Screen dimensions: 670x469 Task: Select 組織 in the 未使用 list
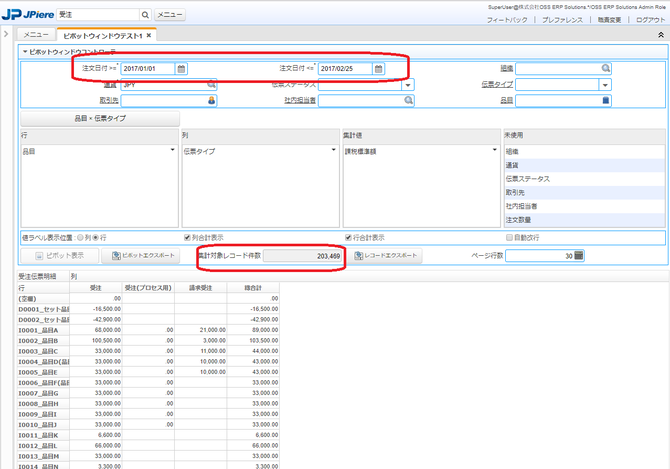point(584,151)
